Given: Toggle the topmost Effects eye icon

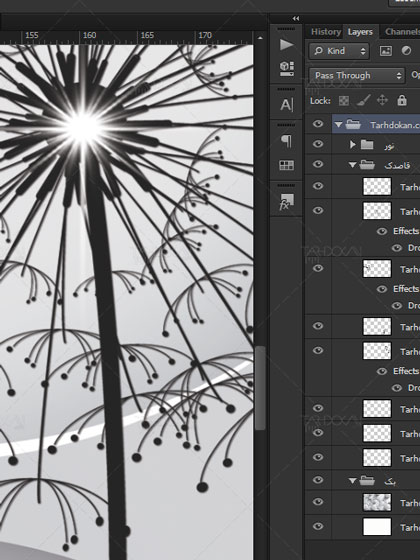Looking at the screenshot, I should [382, 231].
